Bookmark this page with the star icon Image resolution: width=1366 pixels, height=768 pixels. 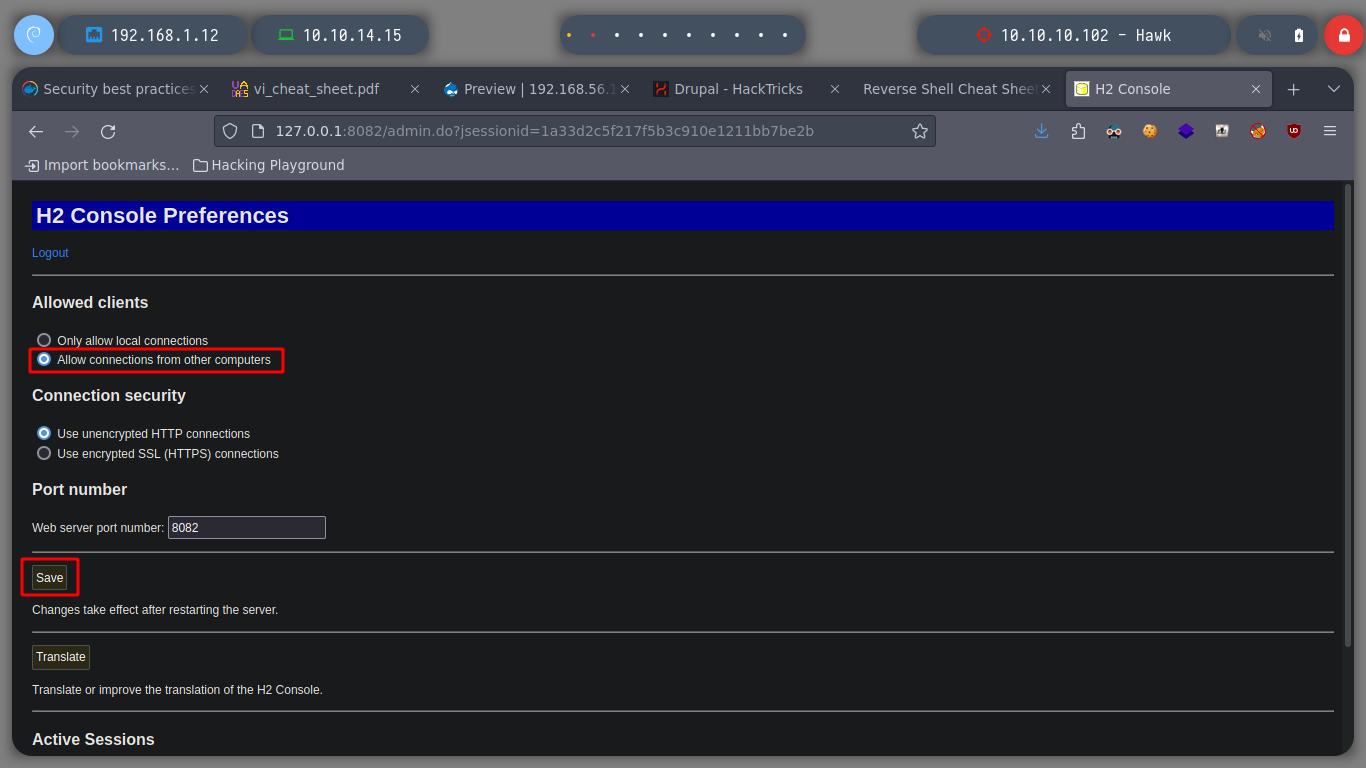[920, 131]
